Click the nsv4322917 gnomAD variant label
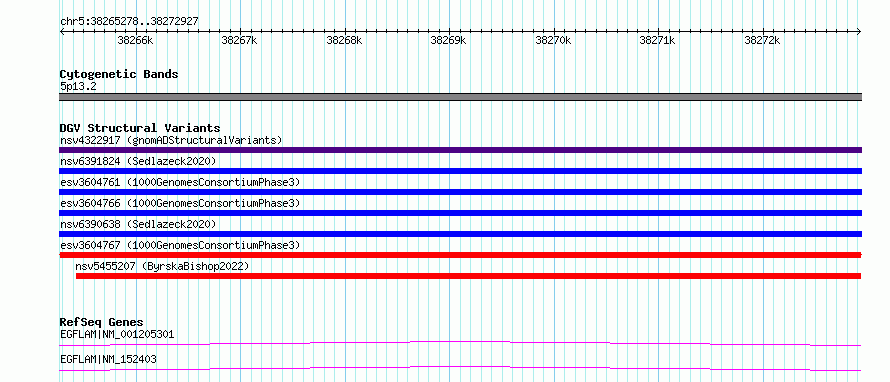 (171, 140)
